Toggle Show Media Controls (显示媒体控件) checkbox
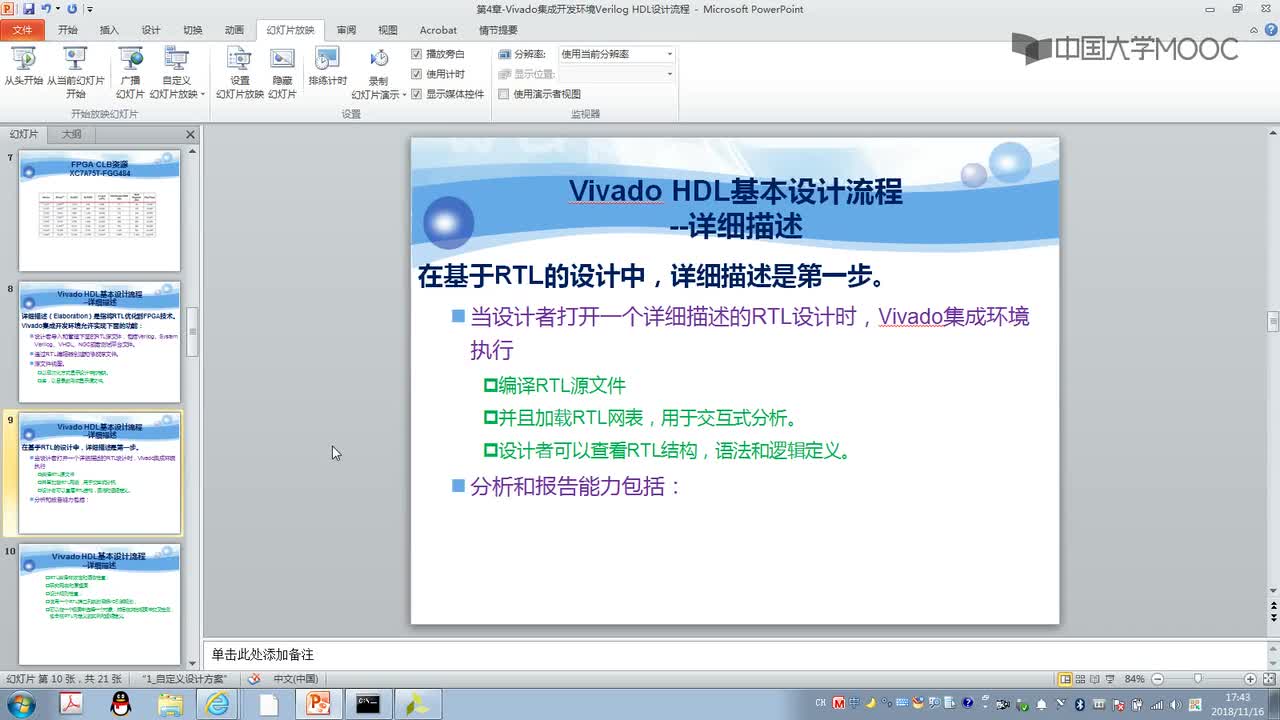Image resolution: width=1280 pixels, height=720 pixels. point(417,94)
